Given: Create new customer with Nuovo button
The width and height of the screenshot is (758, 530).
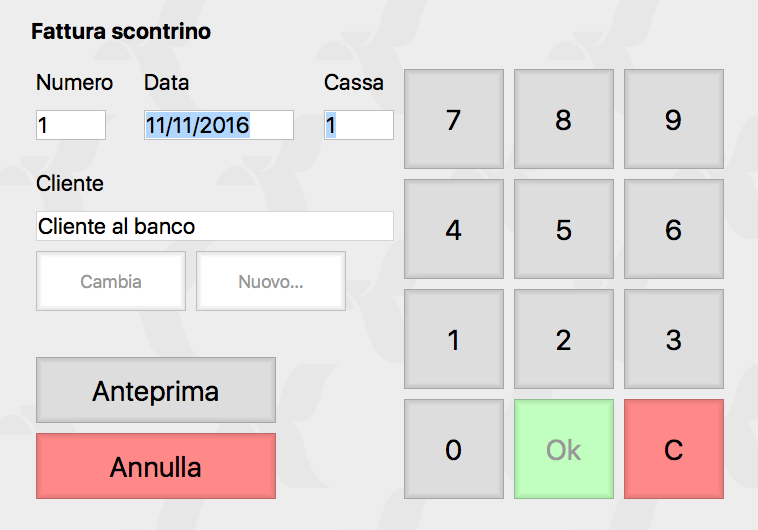Looking at the screenshot, I should [270, 281].
